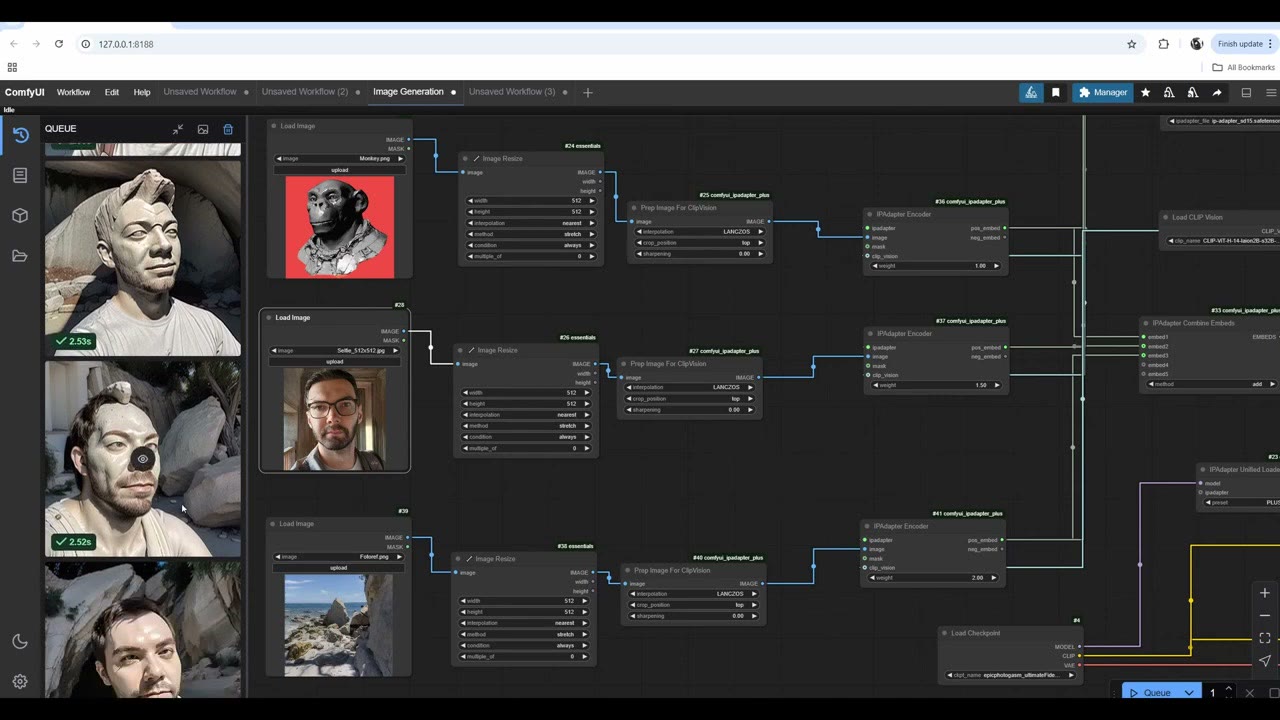Toggle image fit icon in Queue header
The image size is (1280, 720).
click(203, 129)
